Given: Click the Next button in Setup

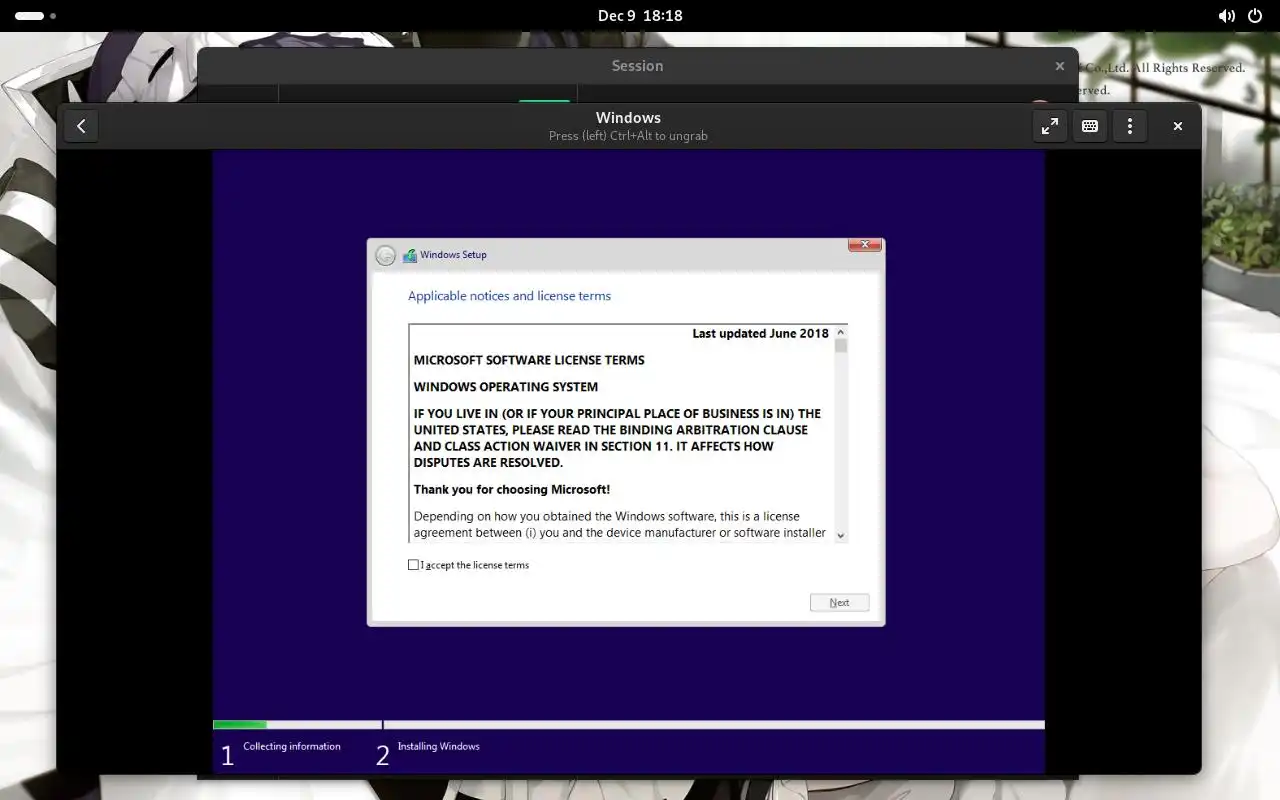Looking at the screenshot, I should click(839, 602).
